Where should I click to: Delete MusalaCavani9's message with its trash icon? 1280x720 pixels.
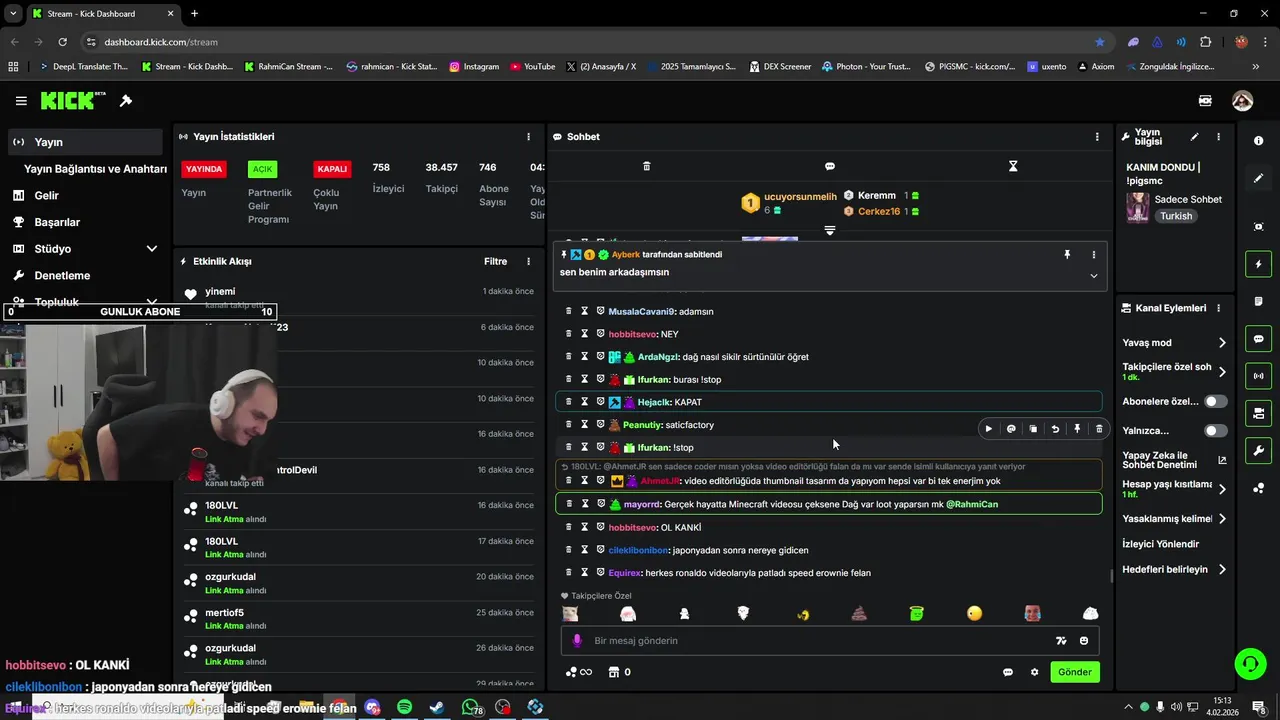[569, 311]
